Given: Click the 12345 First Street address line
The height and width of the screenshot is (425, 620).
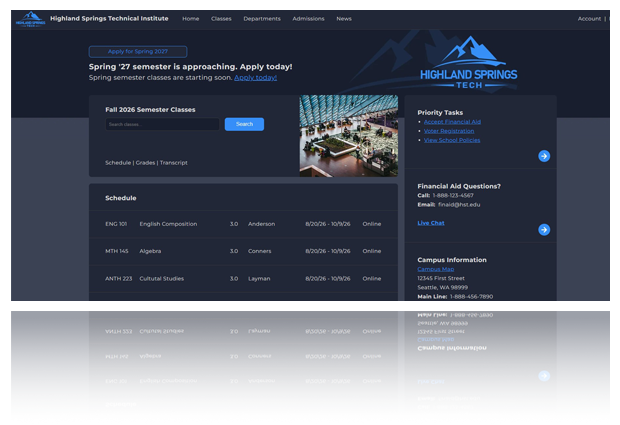Looking at the screenshot, I should 441,278.
